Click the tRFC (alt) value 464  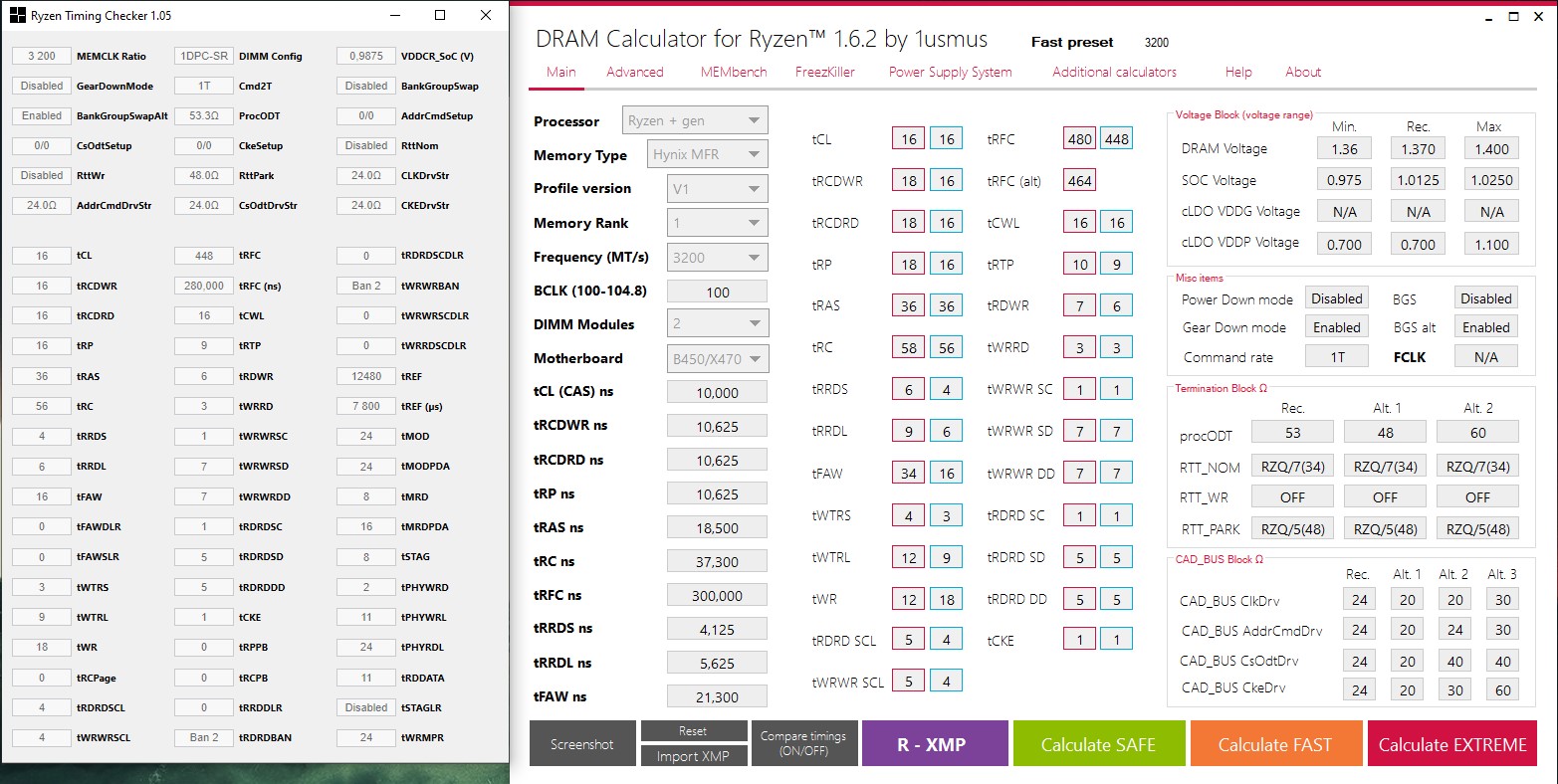[1080, 180]
